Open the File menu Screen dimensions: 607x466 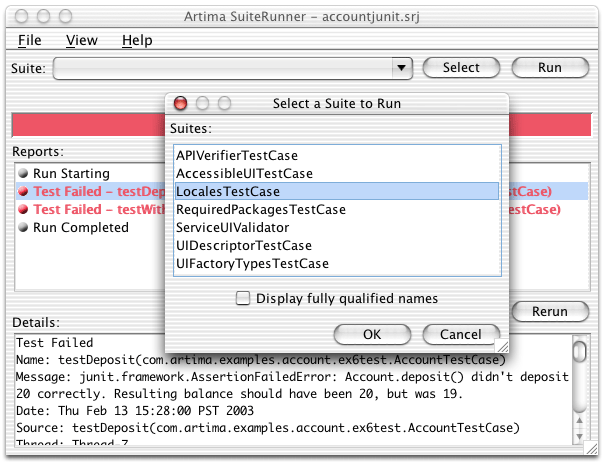[x=30, y=40]
